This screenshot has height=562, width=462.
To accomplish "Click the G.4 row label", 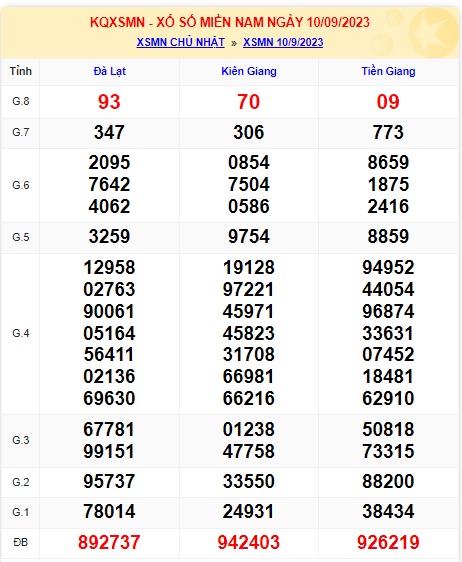I will [21, 333].
